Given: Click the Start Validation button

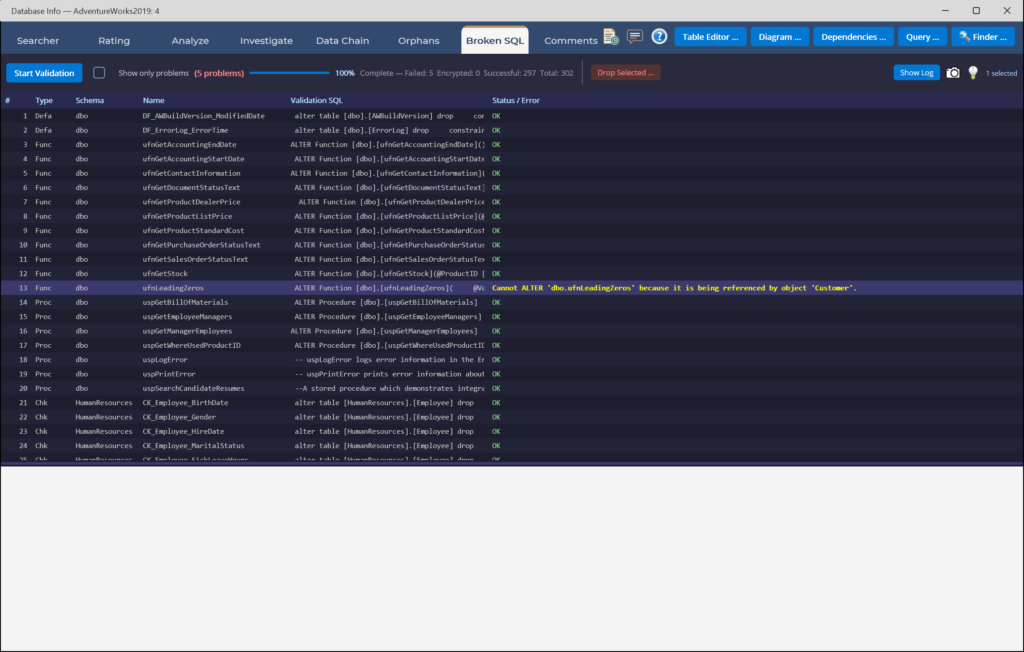Looking at the screenshot, I should click(x=44, y=73).
